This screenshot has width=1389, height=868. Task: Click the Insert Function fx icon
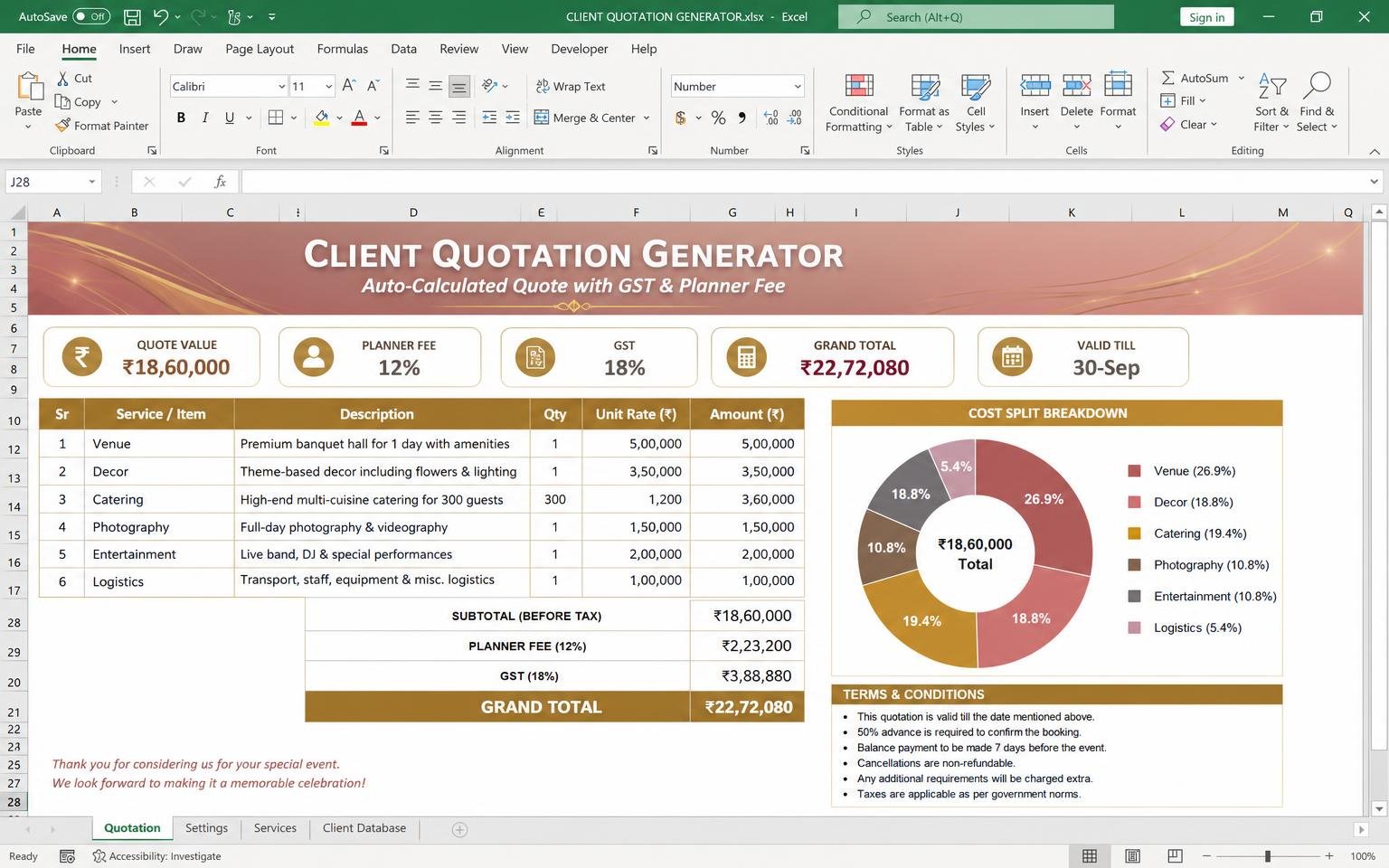click(x=220, y=182)
